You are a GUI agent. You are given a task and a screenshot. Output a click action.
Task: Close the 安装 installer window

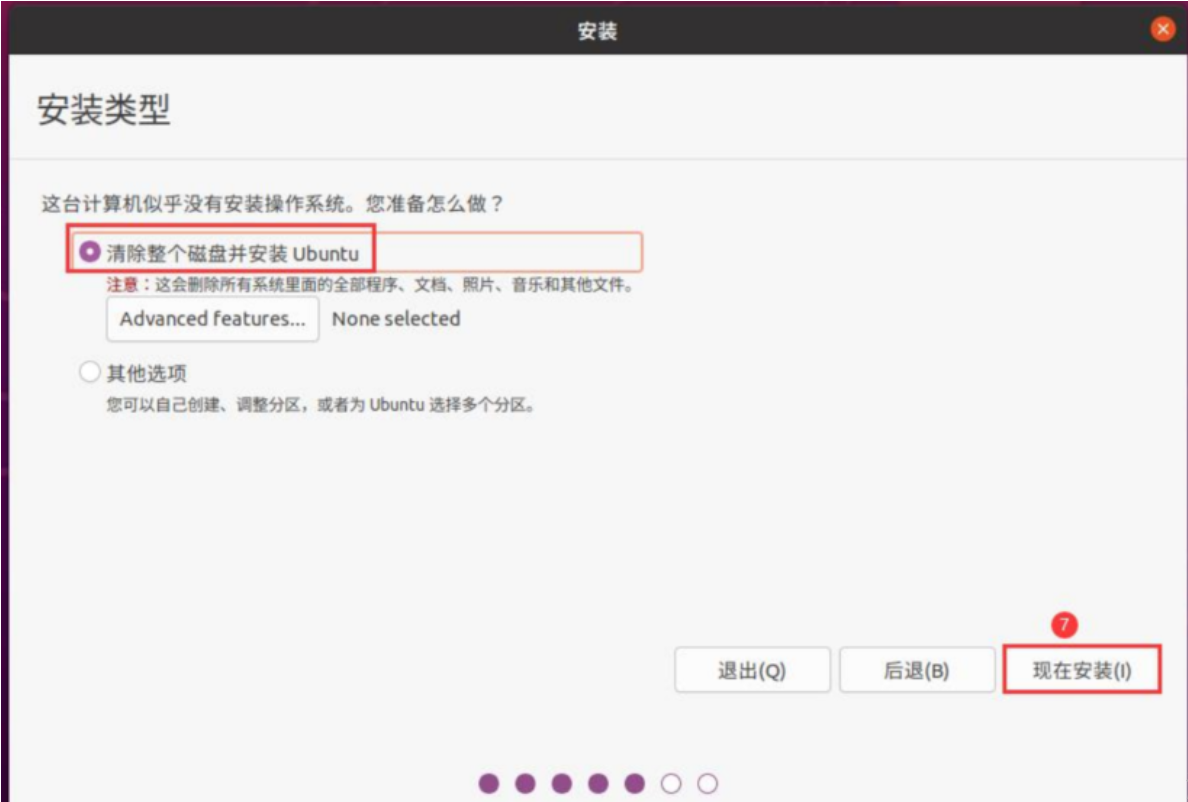(1162, 30)
